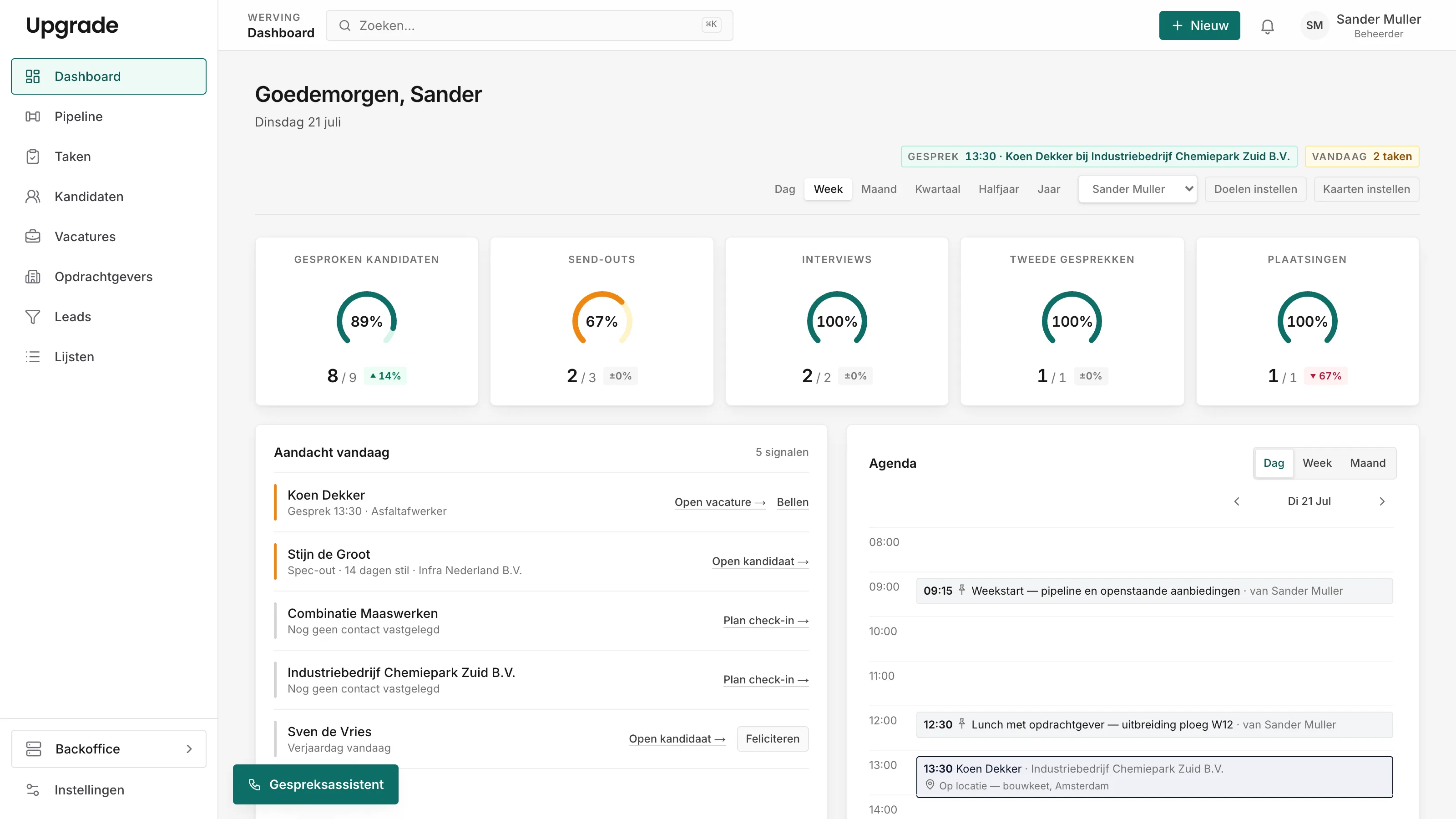Click the pin icon on Lunch event
Image resolution: width=1456 pixels, height=819 pixels.
pyautogui.click(x=961, y=724)
